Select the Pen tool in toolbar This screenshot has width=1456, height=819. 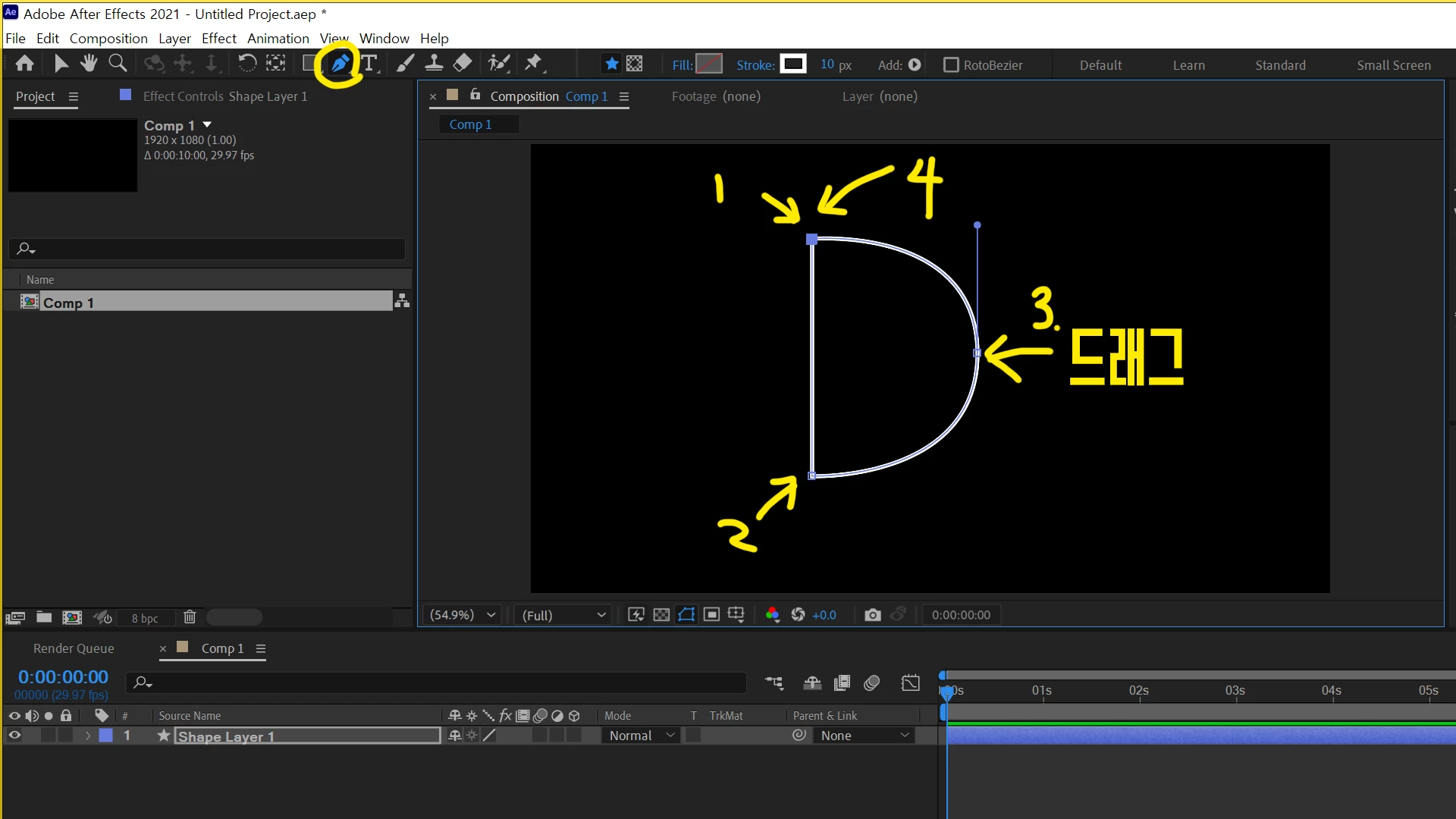(340, 64)
